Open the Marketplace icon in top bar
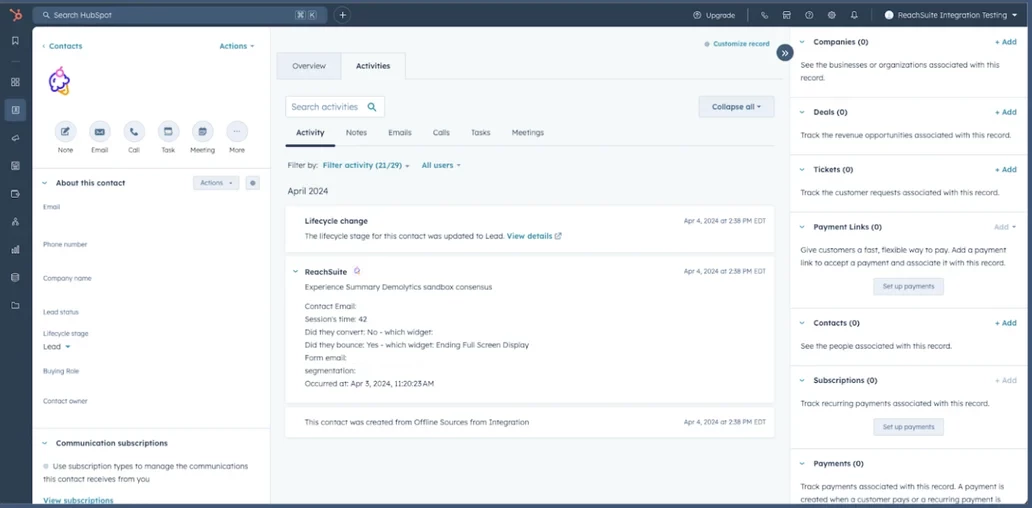Screen dimensions: 1032x508 click(x=787, y=15)
